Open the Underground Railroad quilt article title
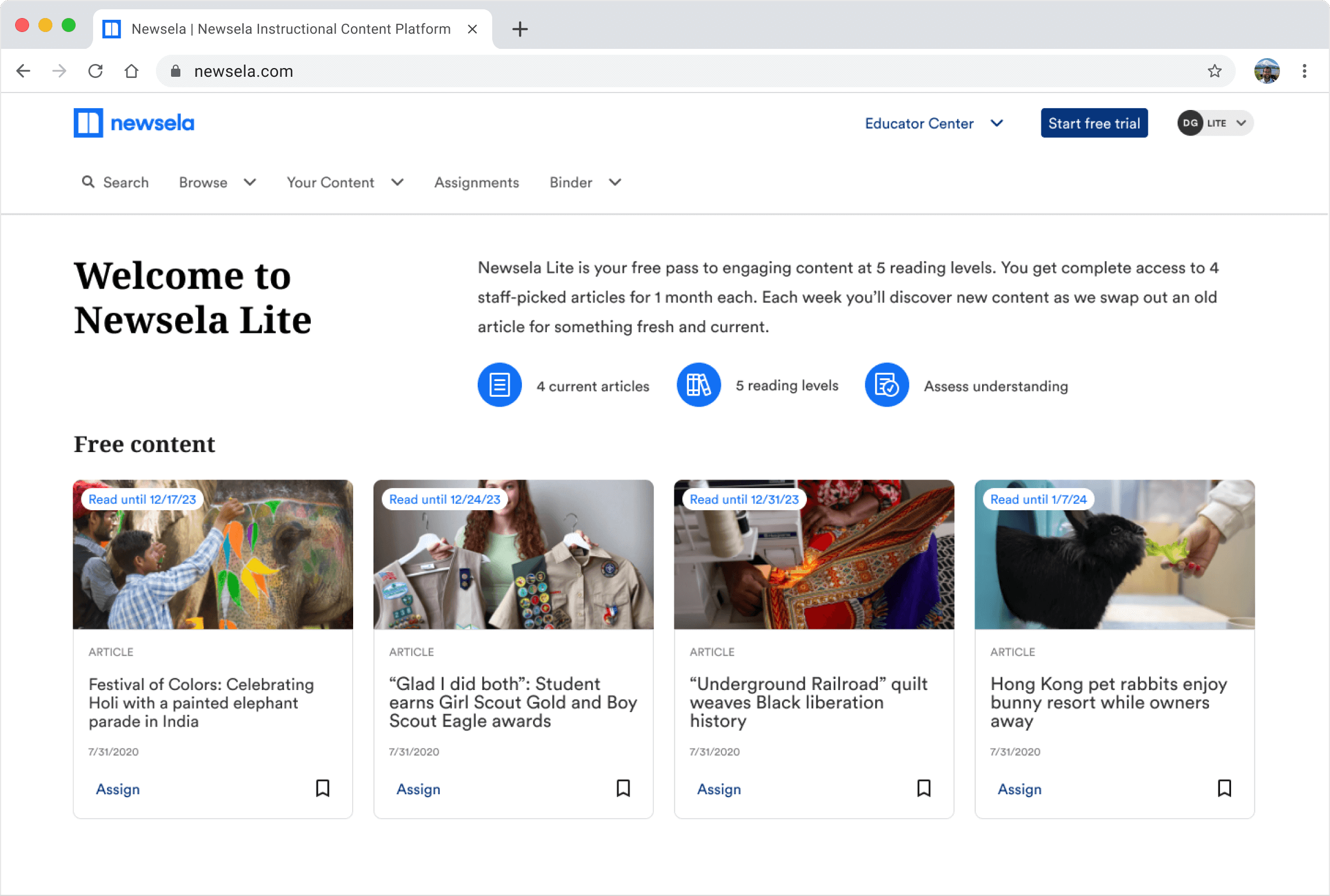This screenshot has width=1330, height=896. point(809,702)
